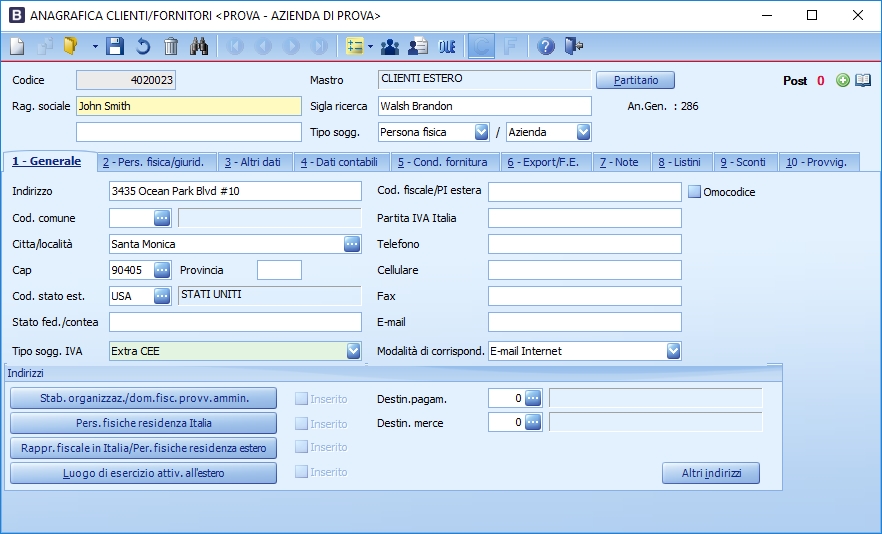Click the Altri indirizzi button
This screenshot has width=882, height=534.
711,473
